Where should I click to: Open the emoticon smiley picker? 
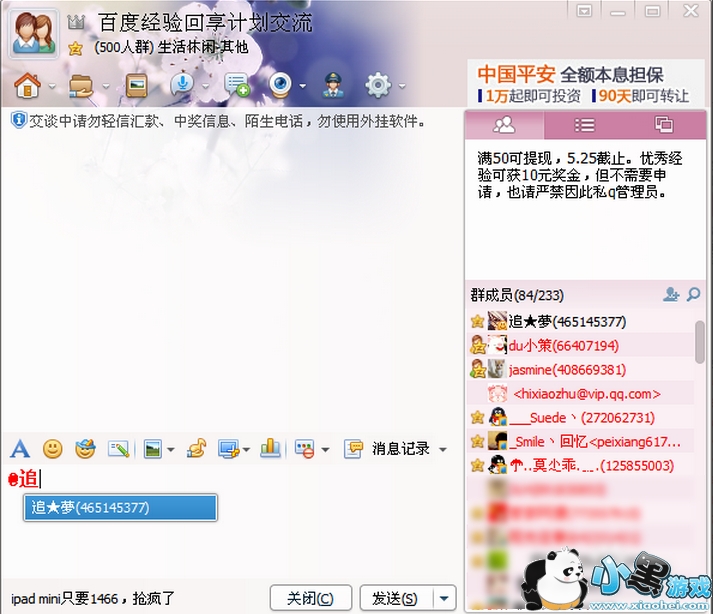pos(53,449)
